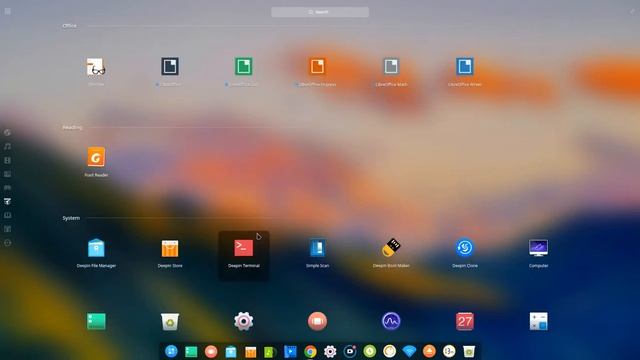Screen dimensions: 640x360
Task: Launch the pink screen recorder app in grid
Action: [317, 322]
